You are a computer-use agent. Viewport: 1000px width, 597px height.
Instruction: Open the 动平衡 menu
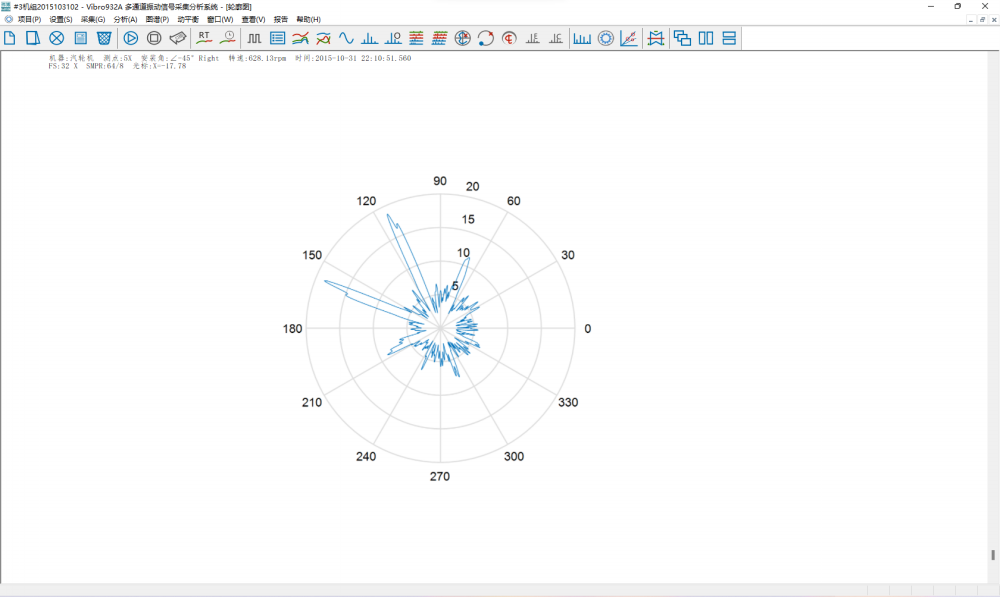(188, 20)
